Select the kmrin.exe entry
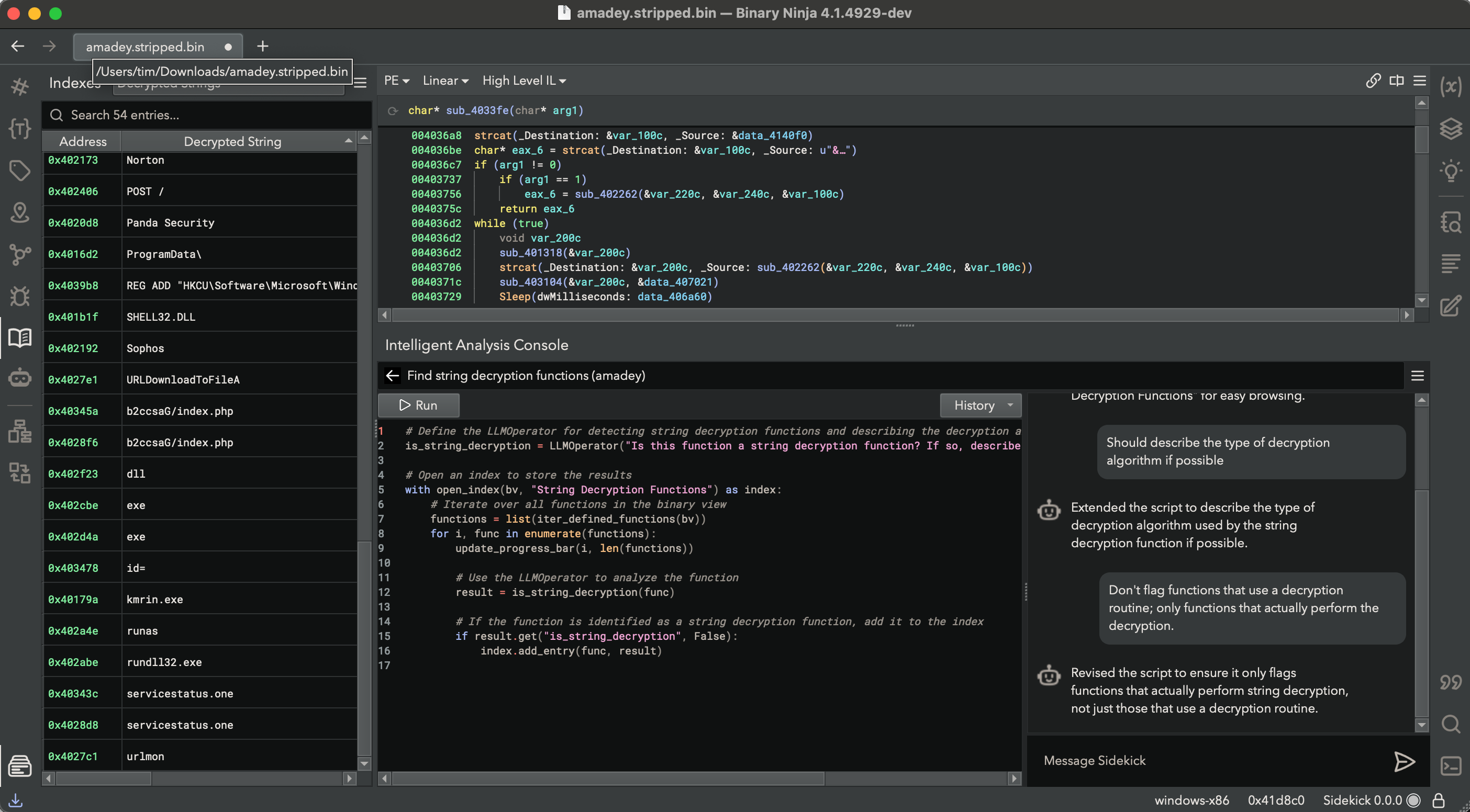Viewport: 1470px width, 812px height. 200,599
